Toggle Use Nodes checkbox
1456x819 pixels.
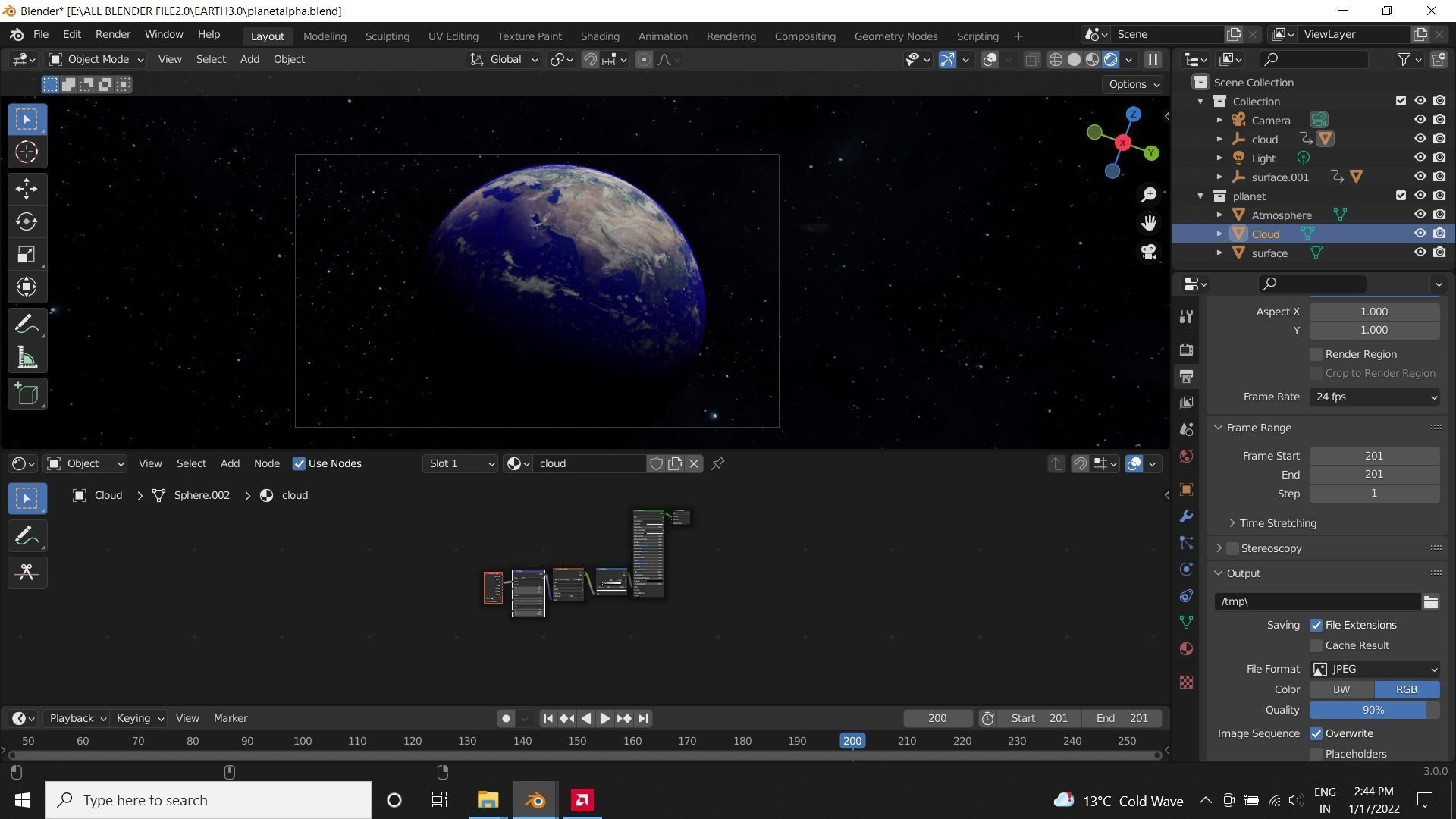[x=299, y=463]
